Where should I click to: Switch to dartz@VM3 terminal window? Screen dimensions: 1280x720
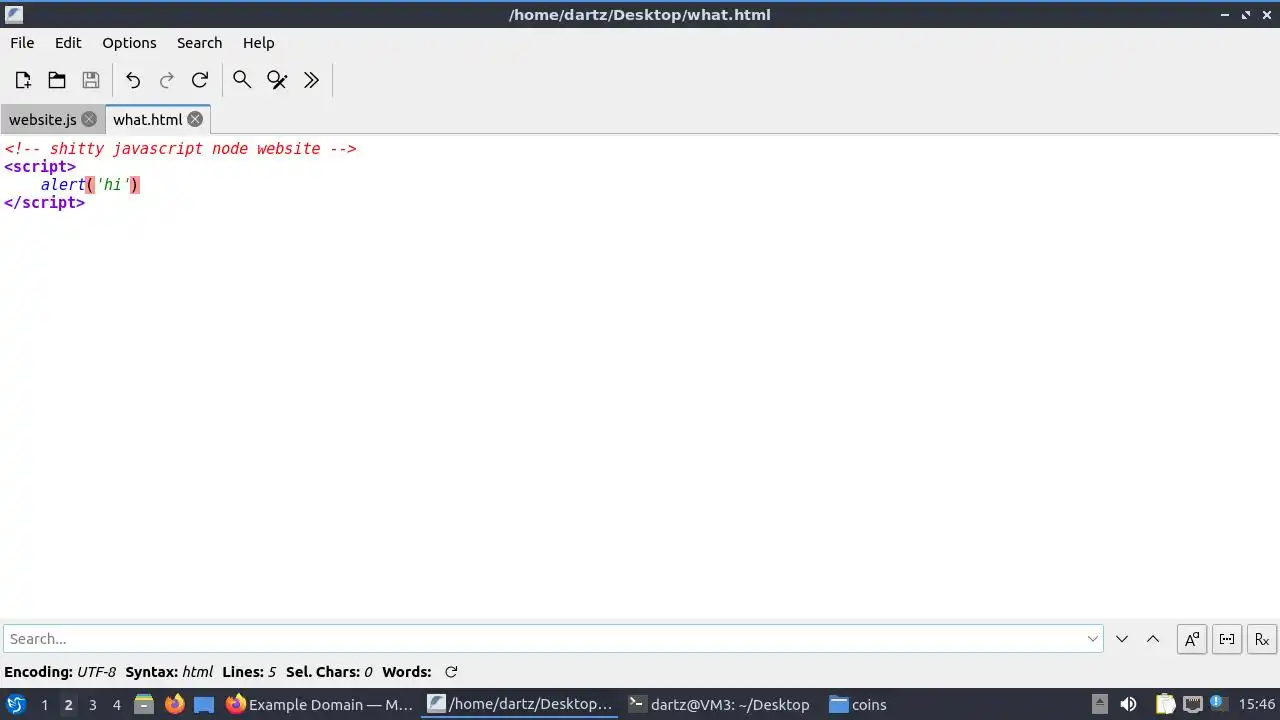pos(719,705)
